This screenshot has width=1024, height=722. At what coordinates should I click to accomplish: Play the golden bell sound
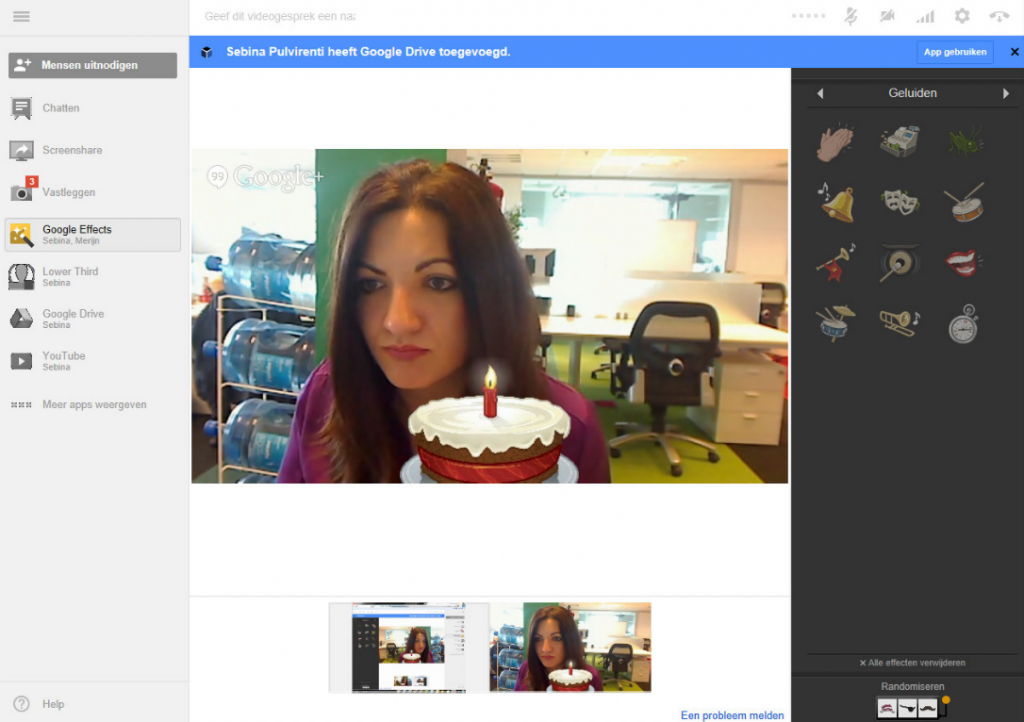pyautogui.click(x=836, y=203)
